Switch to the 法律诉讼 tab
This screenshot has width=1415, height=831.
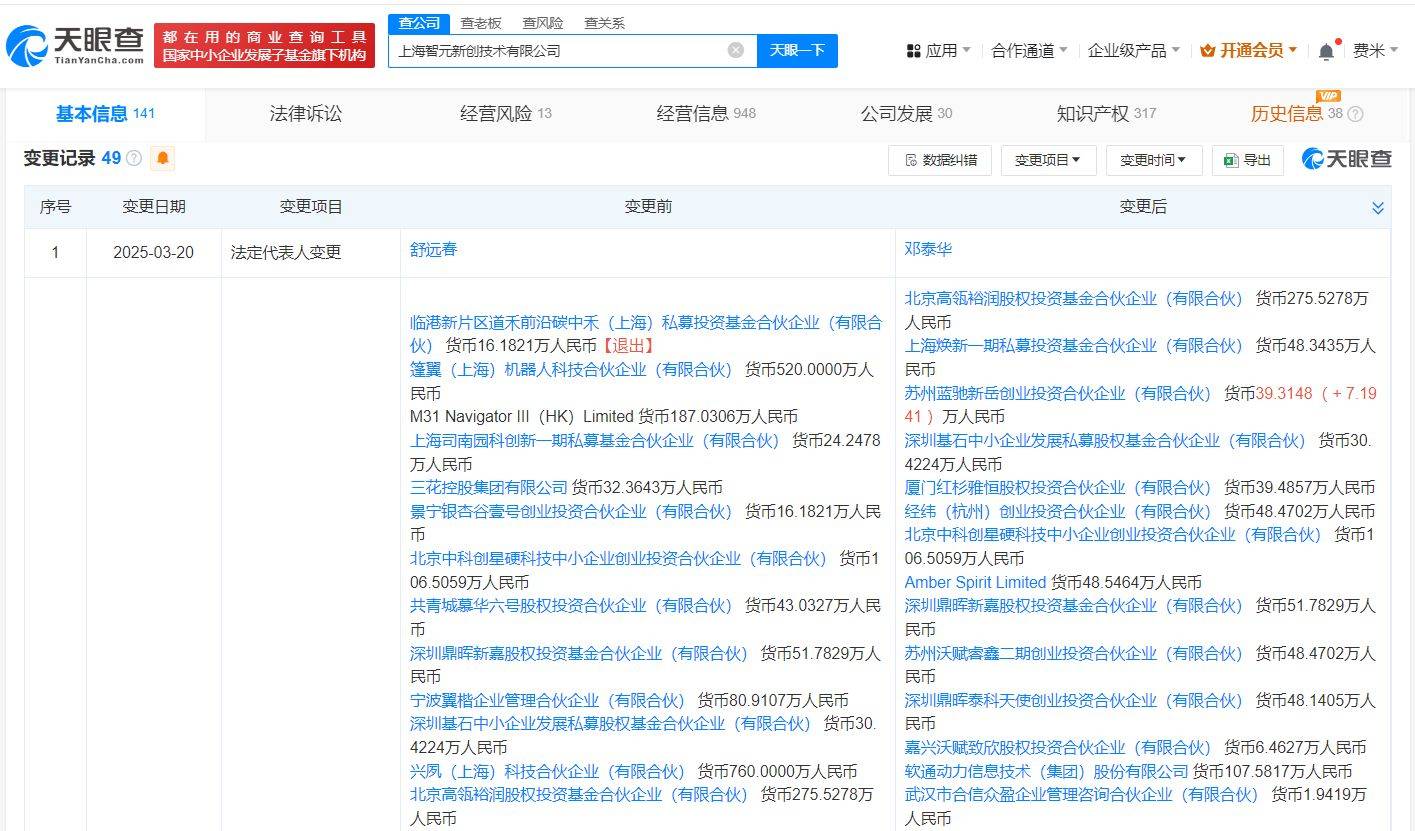[x=304, y=114]
